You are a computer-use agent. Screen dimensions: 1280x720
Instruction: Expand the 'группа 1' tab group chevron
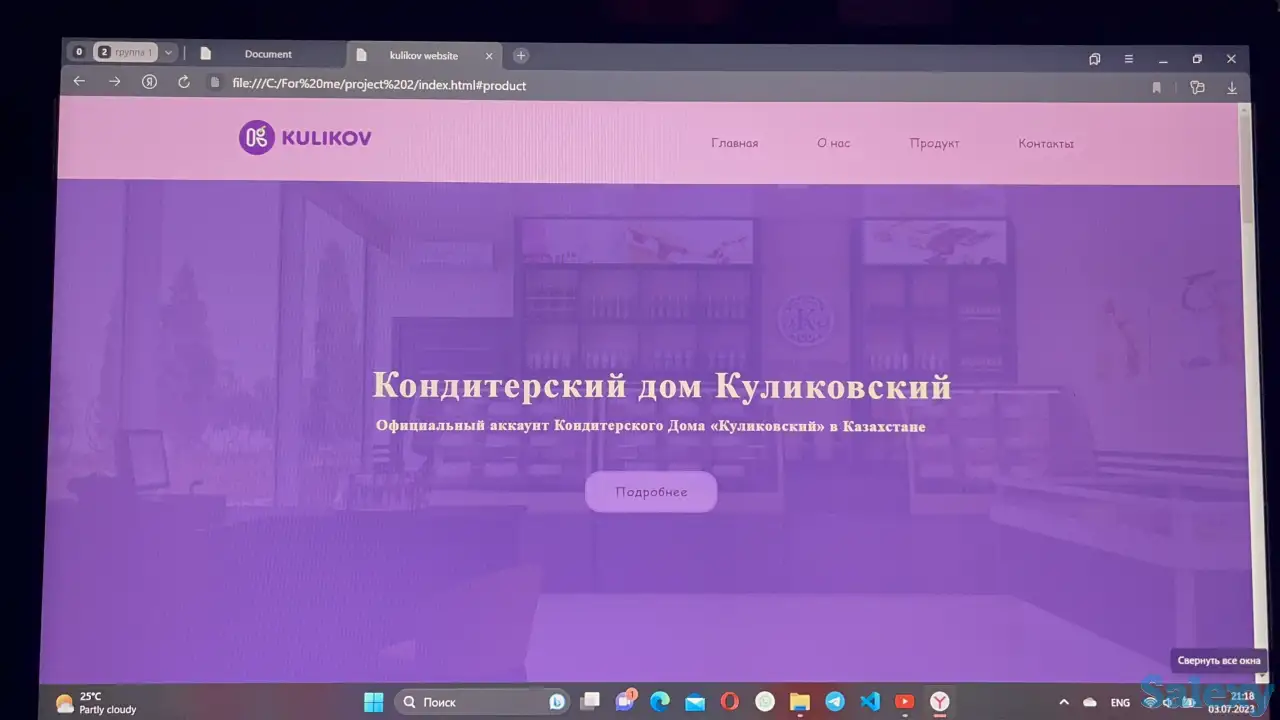(168, 51)
